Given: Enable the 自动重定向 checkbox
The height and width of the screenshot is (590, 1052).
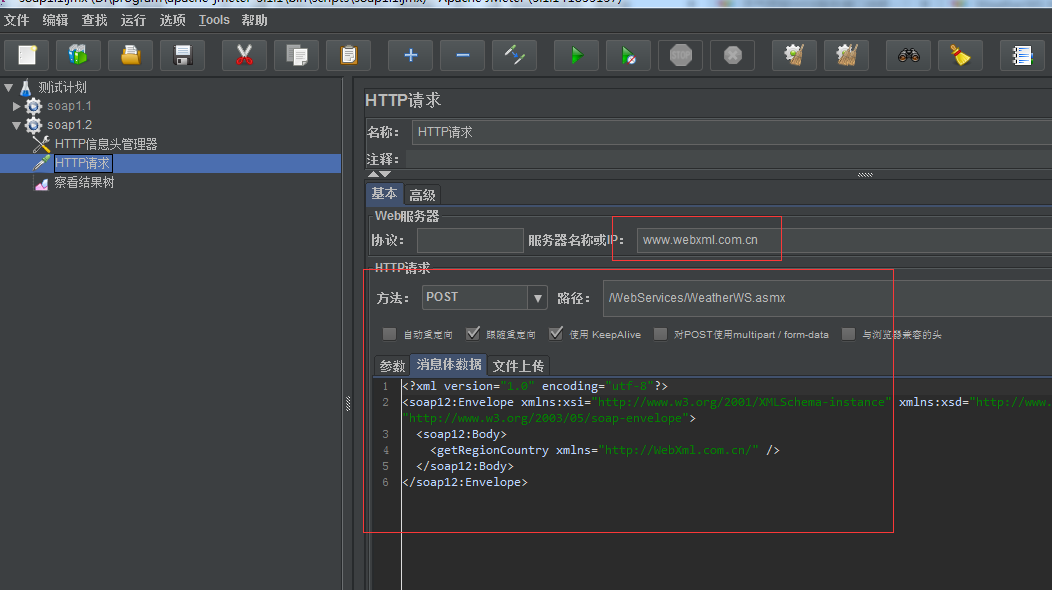Looking at the screenshot, I should [x=389, y=334].
